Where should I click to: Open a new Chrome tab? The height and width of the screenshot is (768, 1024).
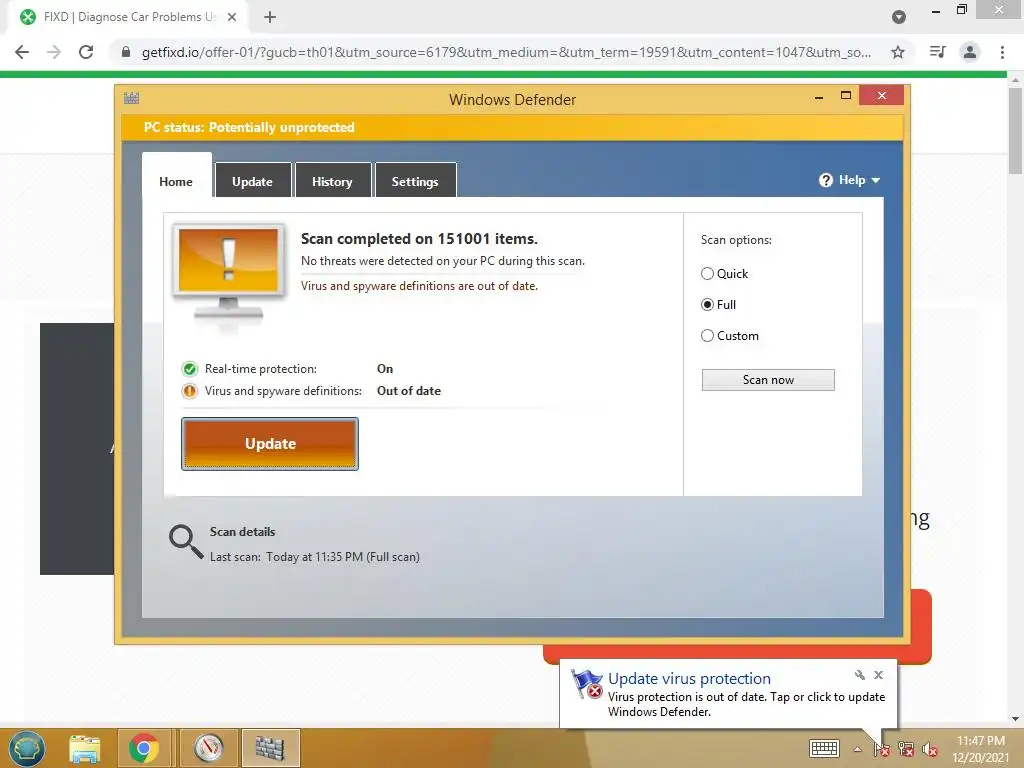pyautogui.click(x=270, y=17)
